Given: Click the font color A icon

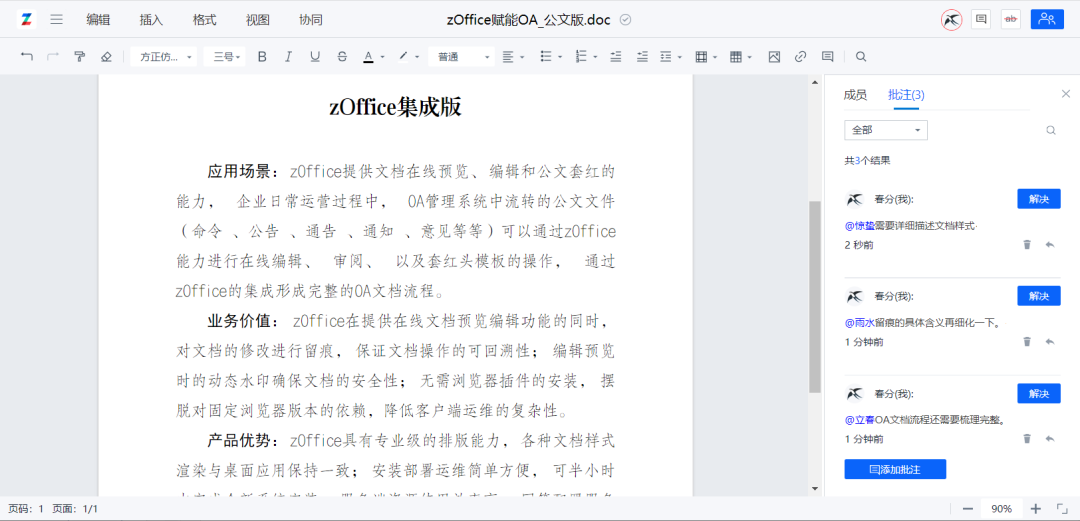Looking at the screenshot, I should (368, 57).
